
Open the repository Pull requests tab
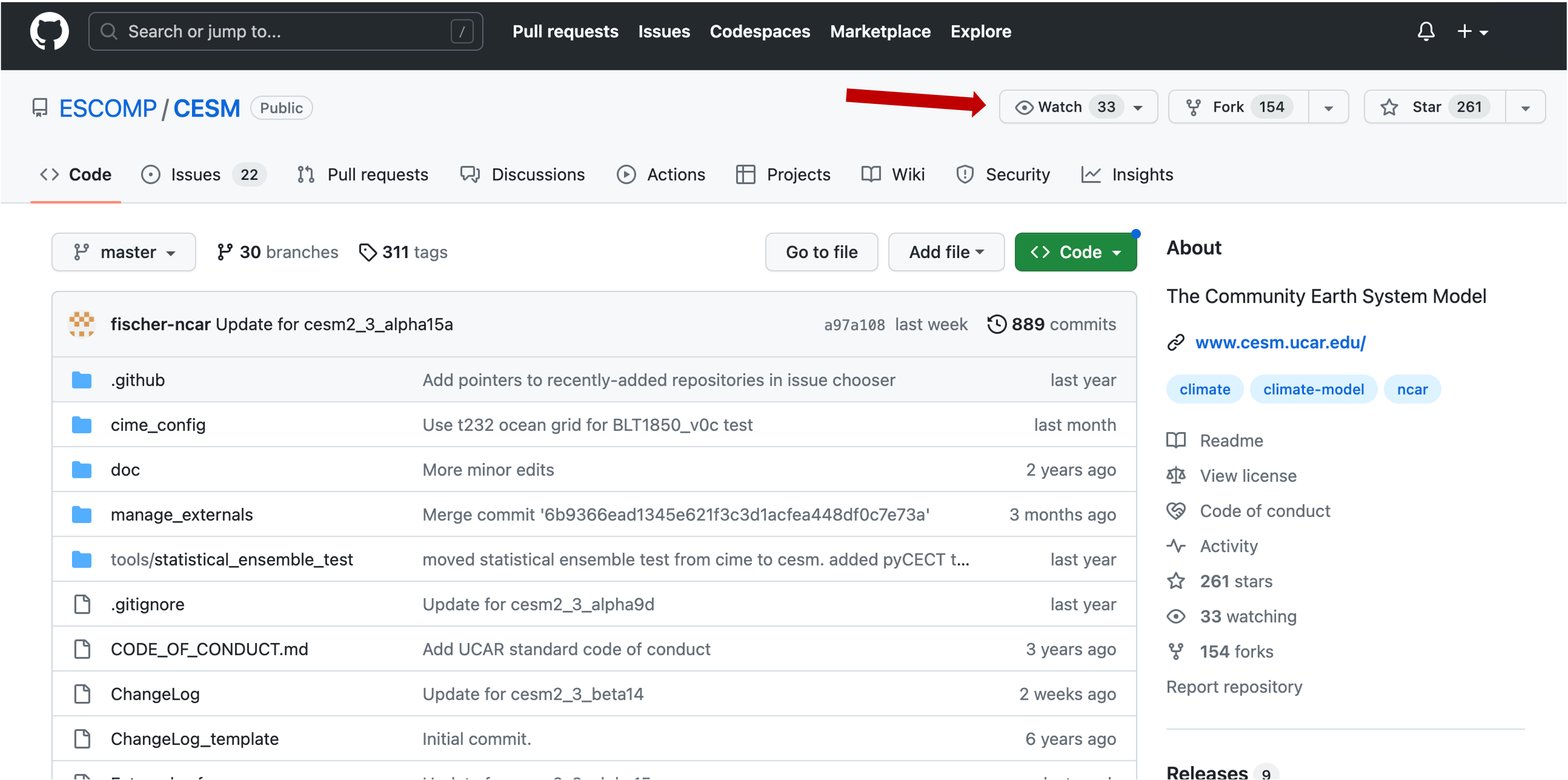coord(363,174)
